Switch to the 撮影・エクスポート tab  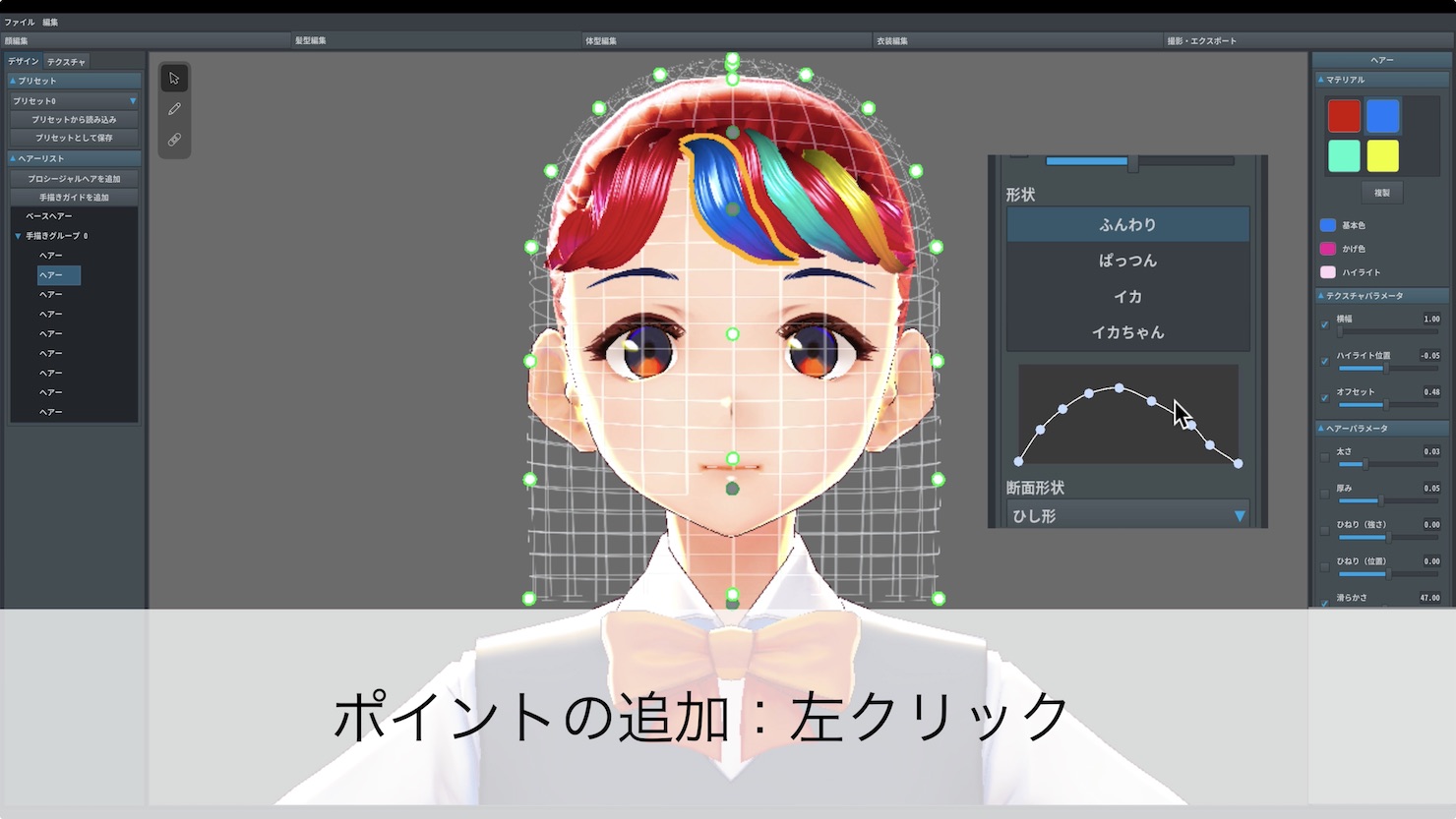click(x=1308, y=40)
